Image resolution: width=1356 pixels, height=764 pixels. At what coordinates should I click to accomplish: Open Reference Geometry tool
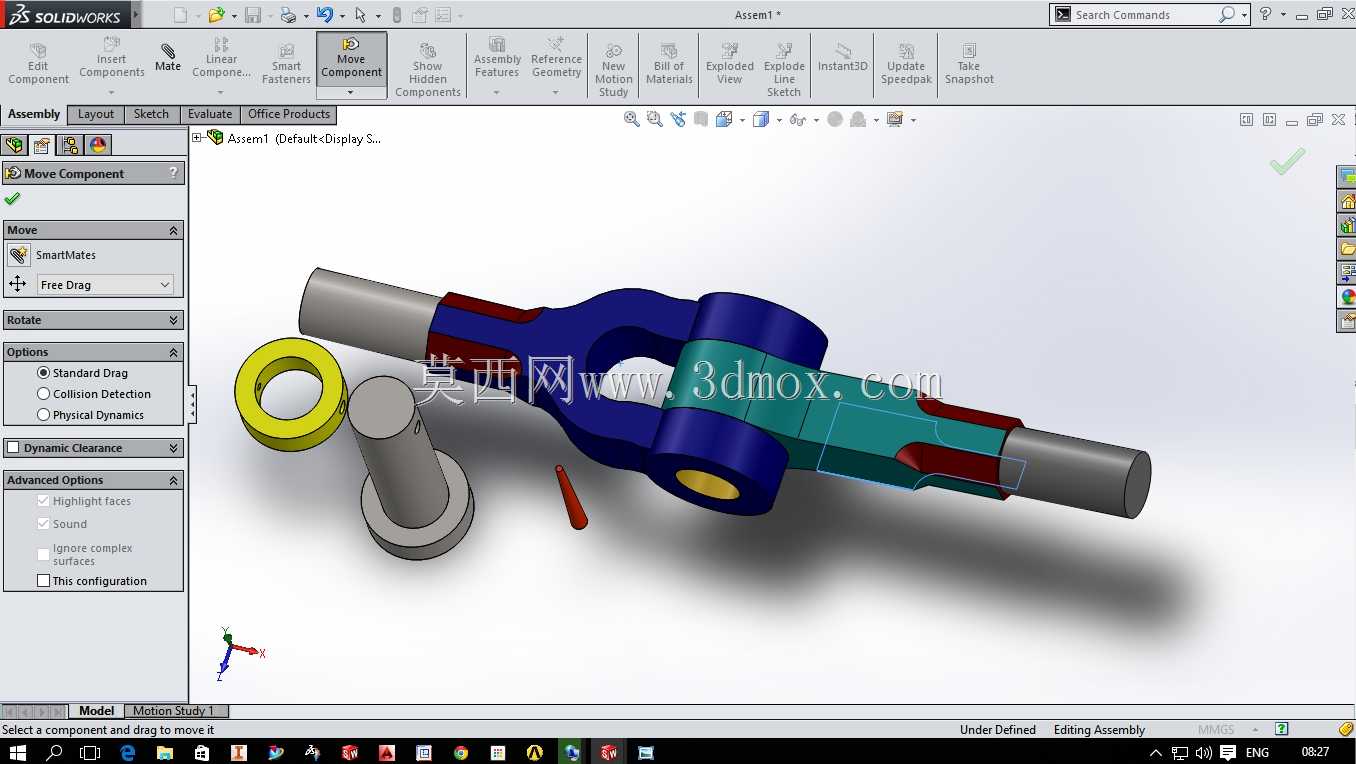(556, 58)
